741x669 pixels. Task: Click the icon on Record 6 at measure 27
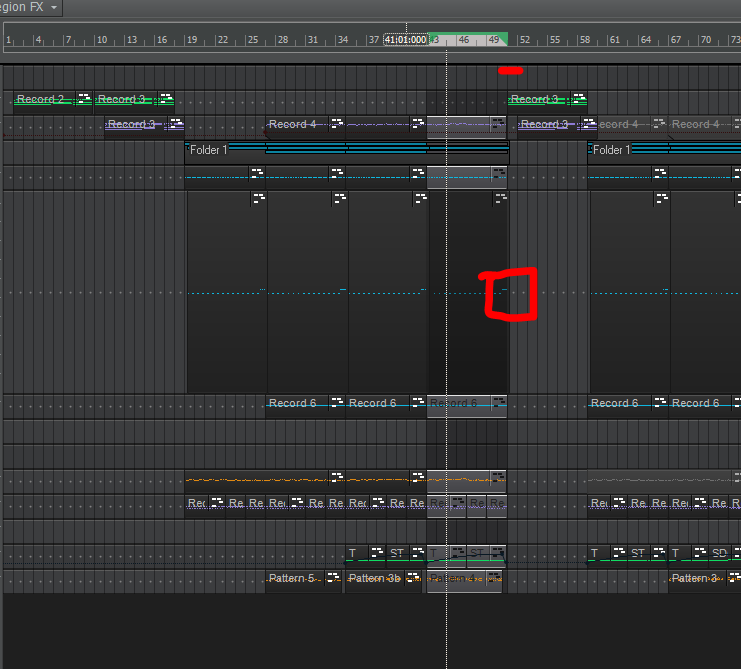(337, 403)
